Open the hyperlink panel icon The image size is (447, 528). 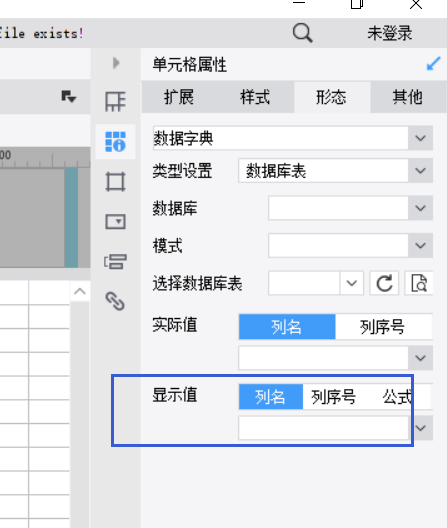click(115, 301)
